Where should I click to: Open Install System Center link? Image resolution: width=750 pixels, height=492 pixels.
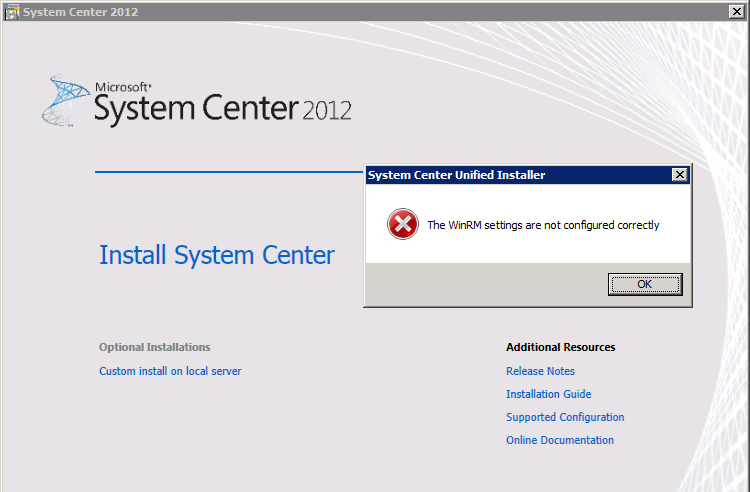tap(217, 255)
